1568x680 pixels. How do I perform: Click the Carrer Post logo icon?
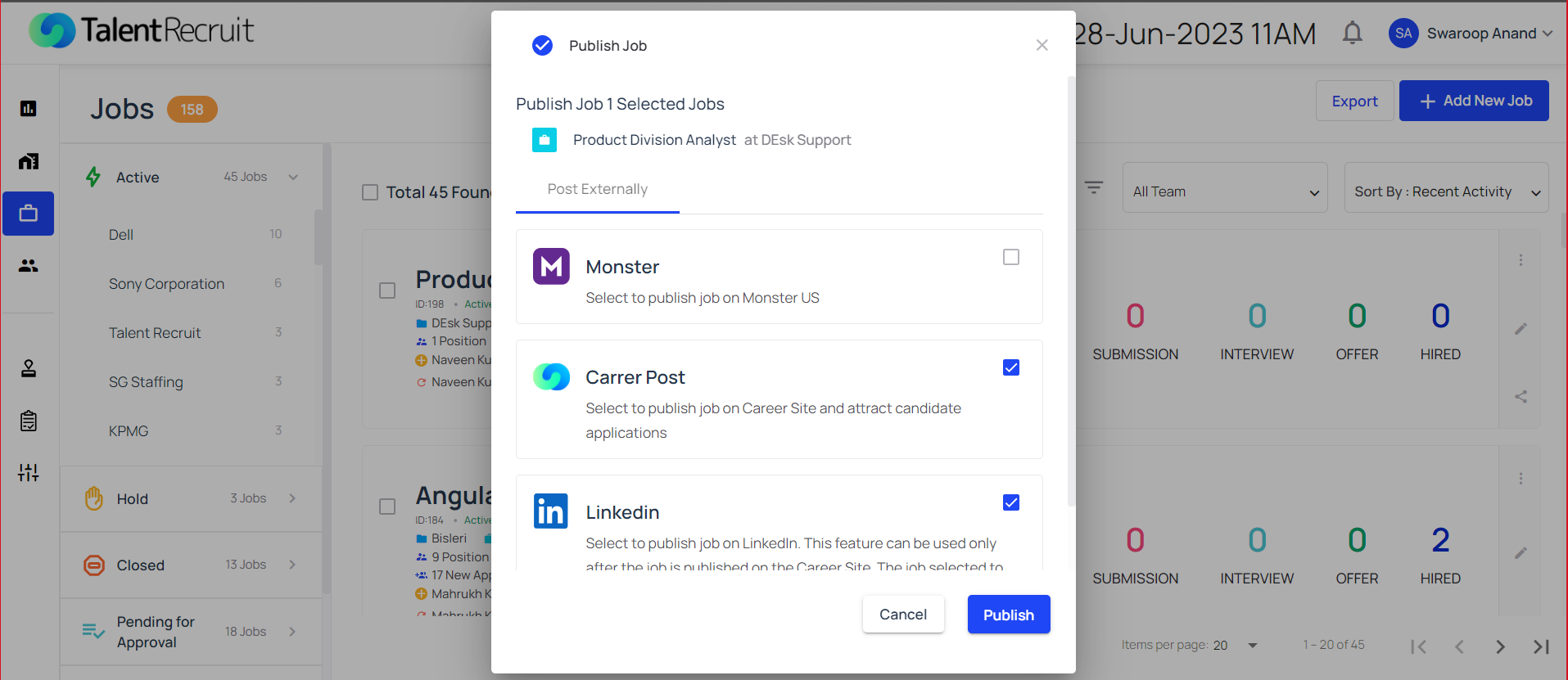click(551, 376)
